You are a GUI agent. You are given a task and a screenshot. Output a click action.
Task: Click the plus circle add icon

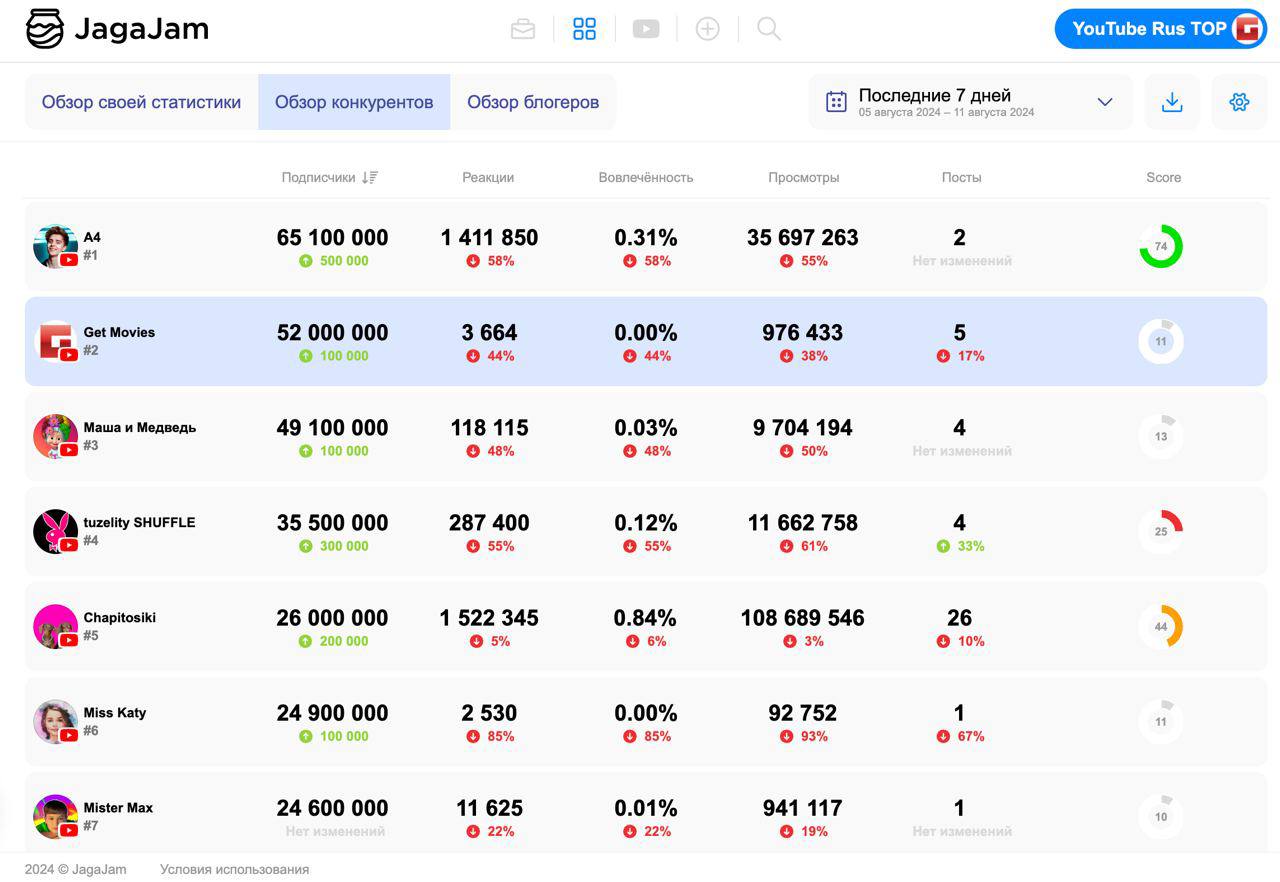pos(707,29)
